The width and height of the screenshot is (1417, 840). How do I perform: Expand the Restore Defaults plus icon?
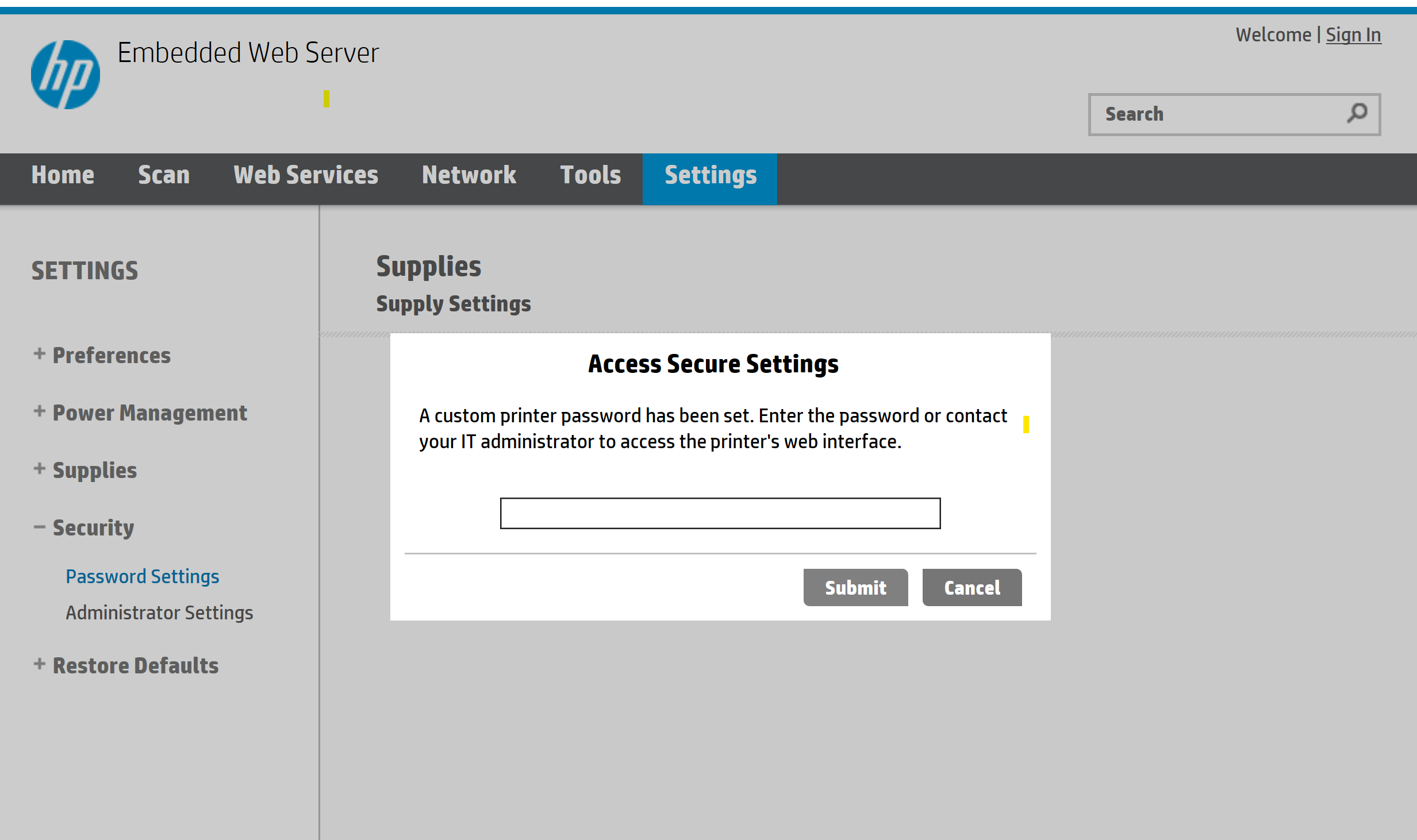[x=39, y=664]
